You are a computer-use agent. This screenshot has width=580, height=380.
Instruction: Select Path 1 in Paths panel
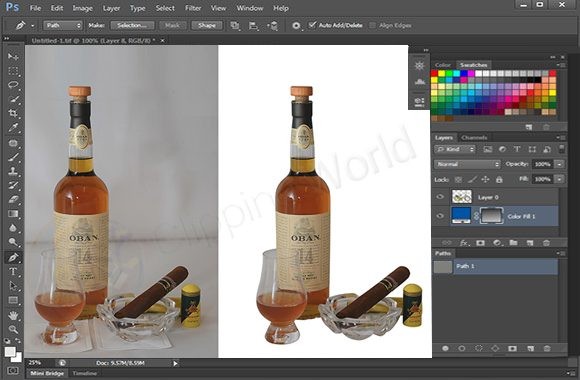[x=495, y=266]
